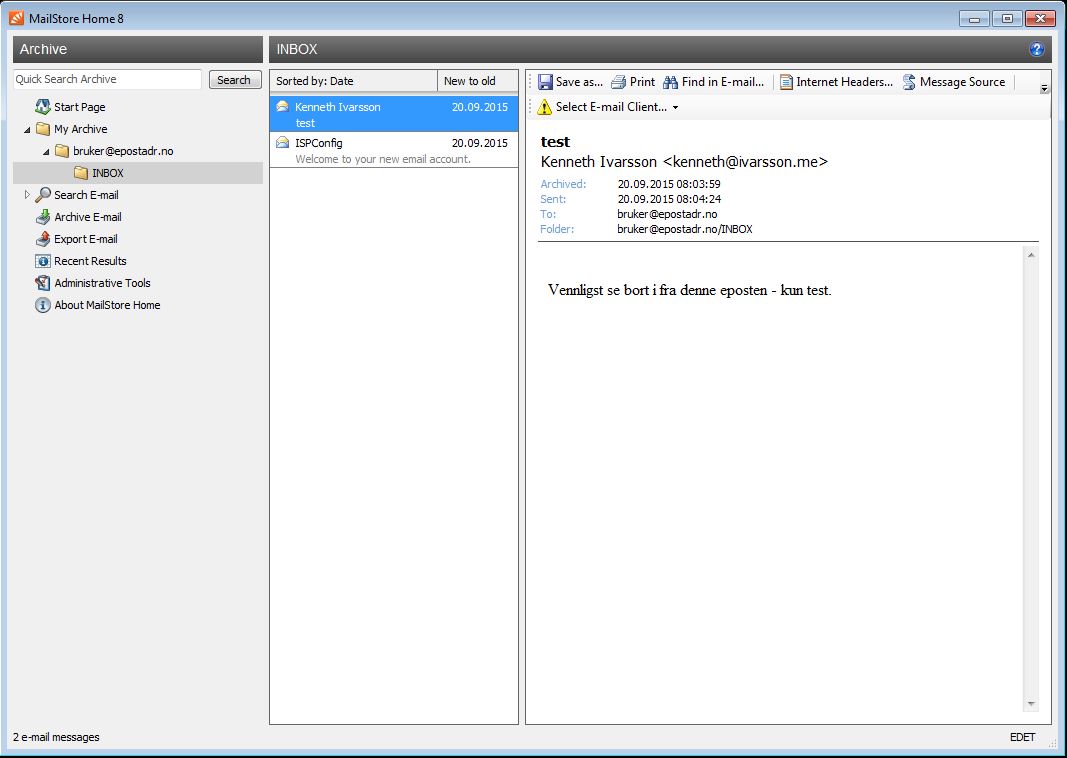Select bruker@epostadr.no tree label

123,151
